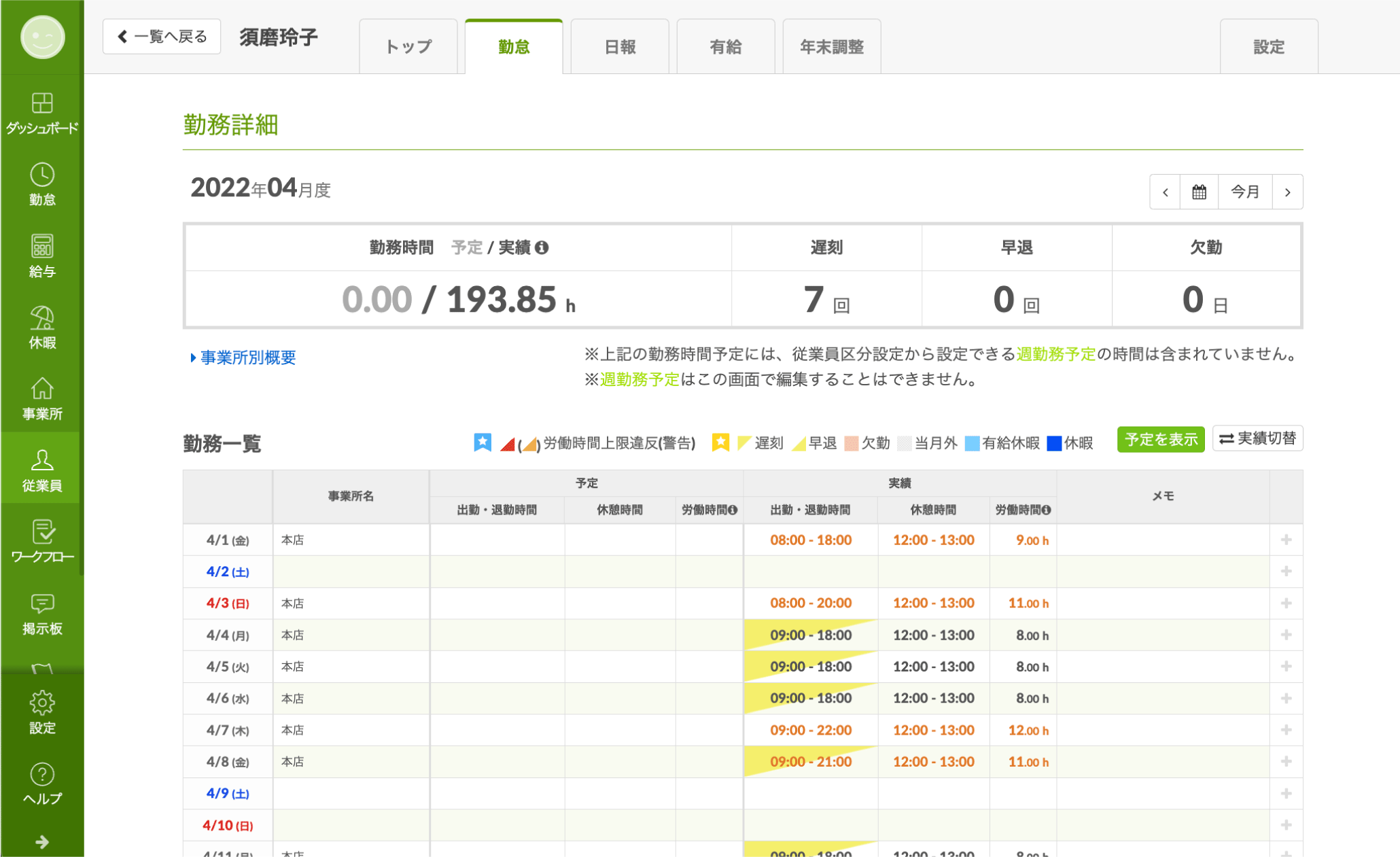Screen dimensions: 1400x857
Task: Add memo with plus for 4/5 row
Action: click(1287, 667)
